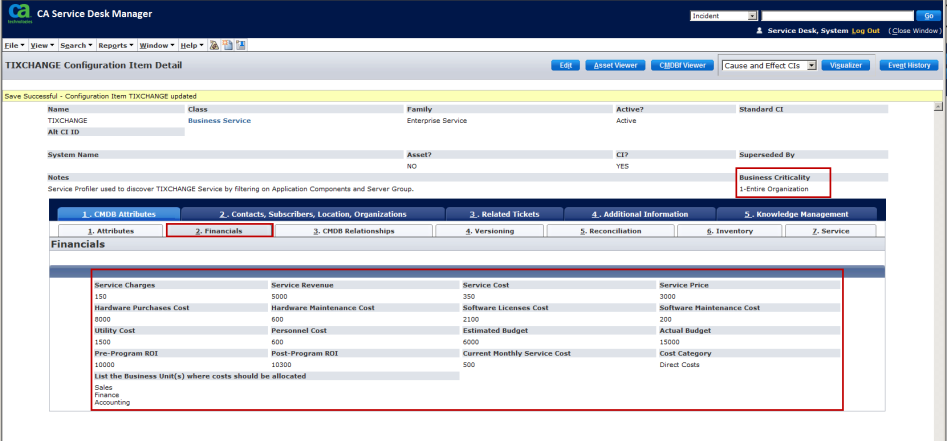Click the Direct Costs category value
This screenshot has height=441, width=947.
coord(679,365)
